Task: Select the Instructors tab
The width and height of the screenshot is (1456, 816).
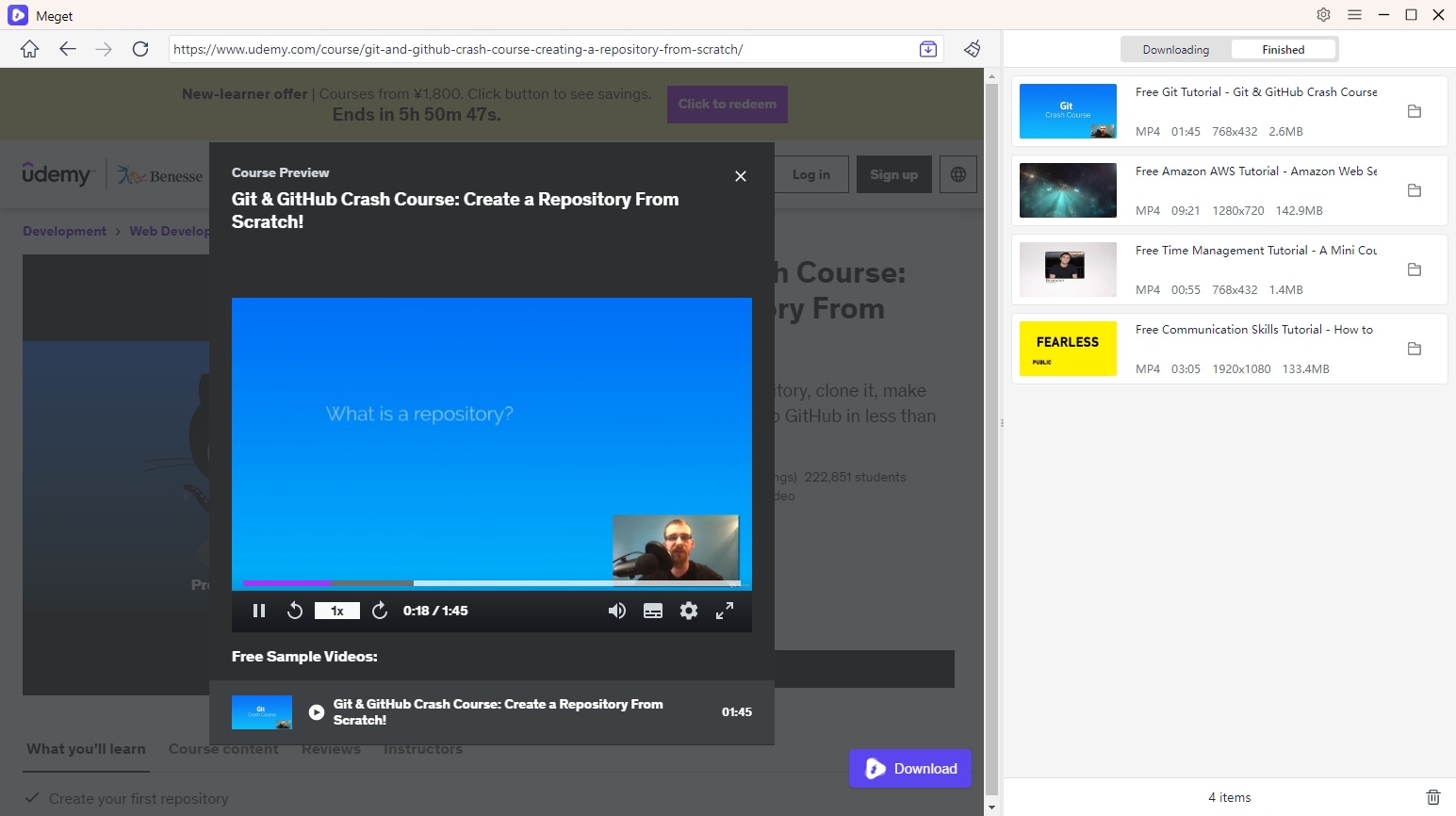Action: coord(423,749)
